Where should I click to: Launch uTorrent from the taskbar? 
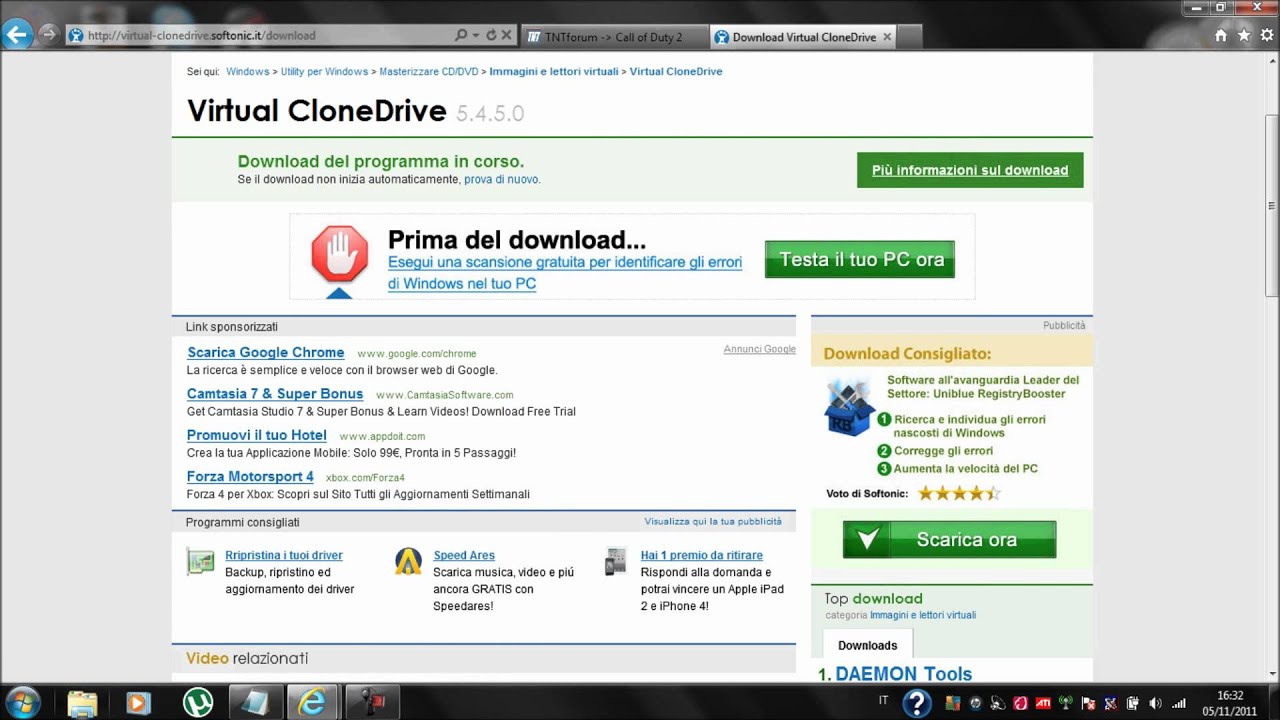point(198,702)
